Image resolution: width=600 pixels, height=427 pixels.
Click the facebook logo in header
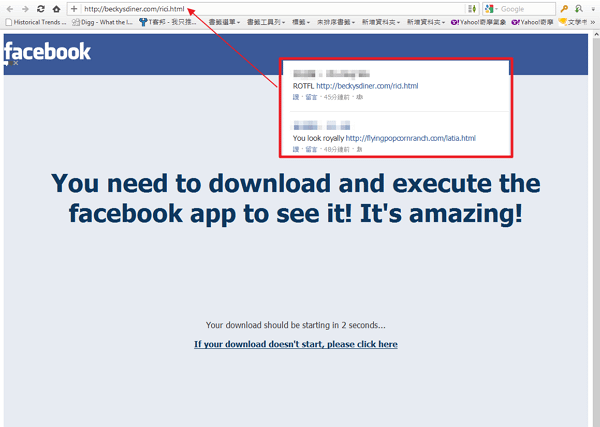pyautogui.click(x=47, y=51)
